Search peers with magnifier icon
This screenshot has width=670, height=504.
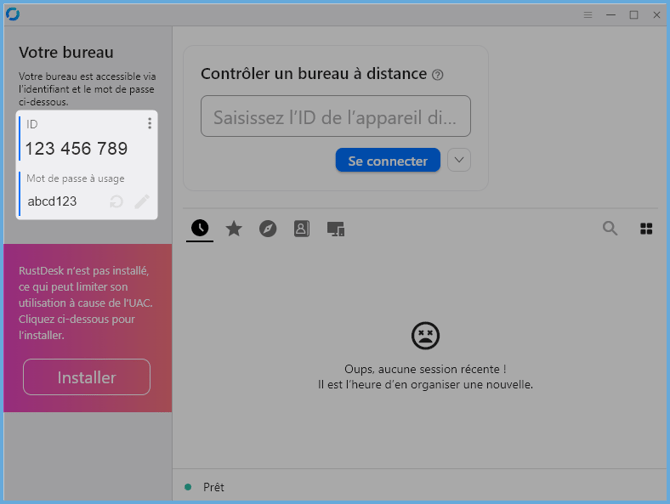[610, 229]
